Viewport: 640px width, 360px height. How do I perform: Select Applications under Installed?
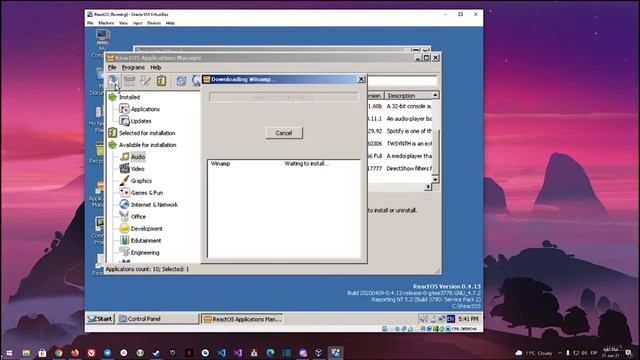tap(145, 109)
